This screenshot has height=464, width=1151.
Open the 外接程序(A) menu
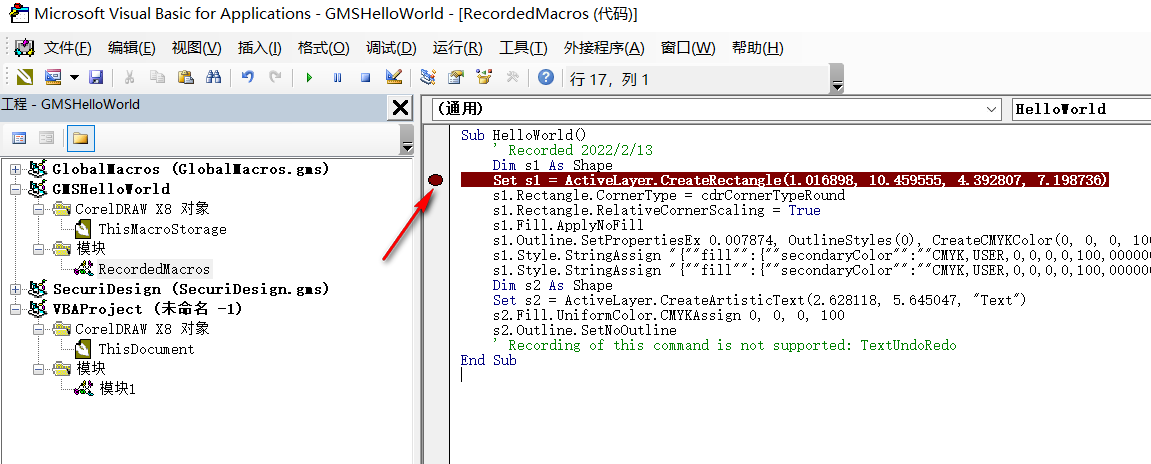pos(603,48)
